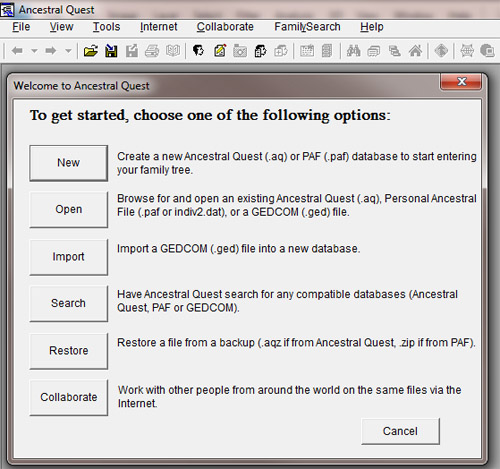This screenshot has width=500, height=469.
Task: Click the 'Import a GEDCOM (.ged) file' description
Action: 239,249
